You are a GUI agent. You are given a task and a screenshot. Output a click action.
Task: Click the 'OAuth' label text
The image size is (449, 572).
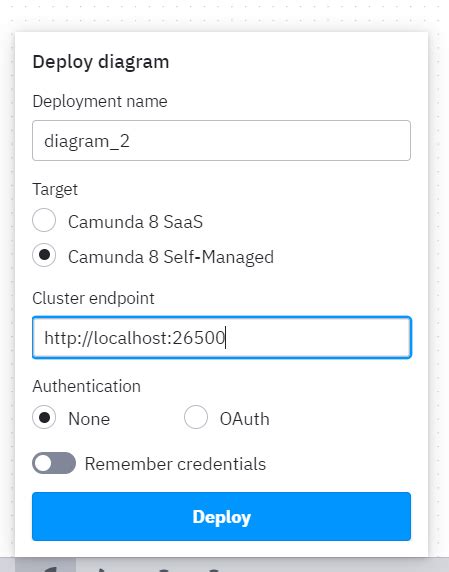244,419
